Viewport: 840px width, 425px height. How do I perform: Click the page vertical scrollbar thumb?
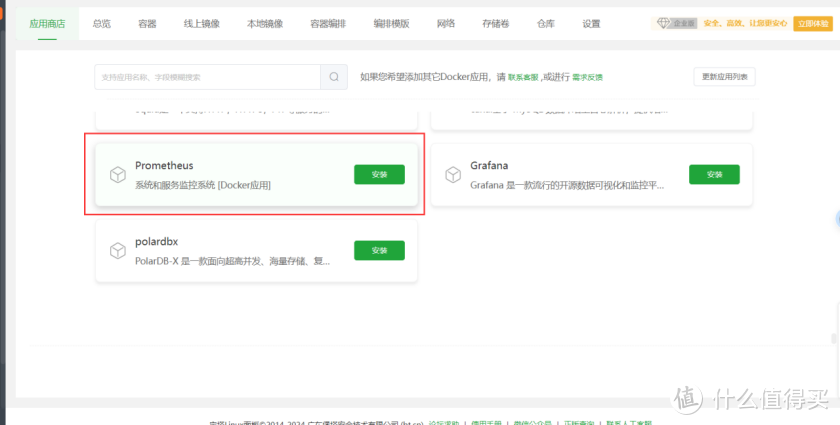point(832,339)
